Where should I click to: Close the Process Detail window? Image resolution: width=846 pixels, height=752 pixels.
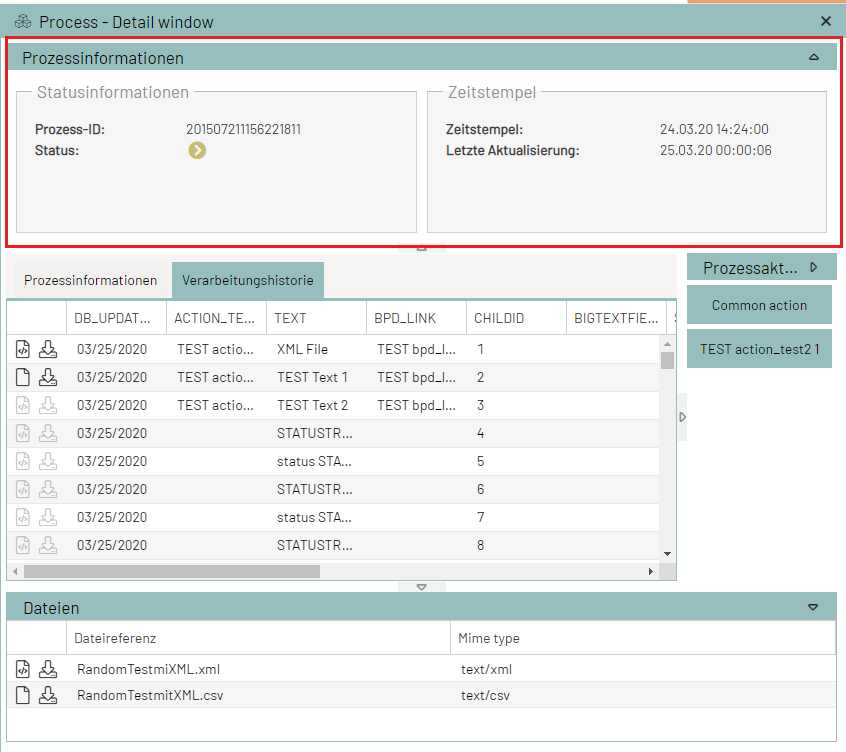[826, 21]
